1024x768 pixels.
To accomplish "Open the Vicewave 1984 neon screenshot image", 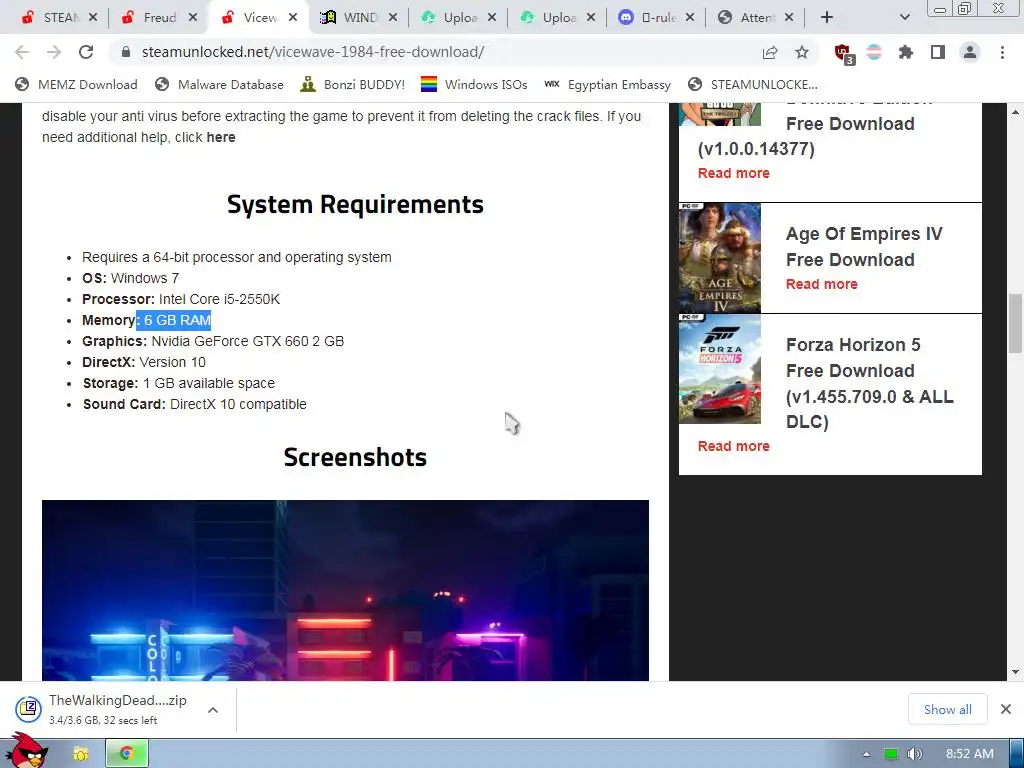I will tap(345, 590).
